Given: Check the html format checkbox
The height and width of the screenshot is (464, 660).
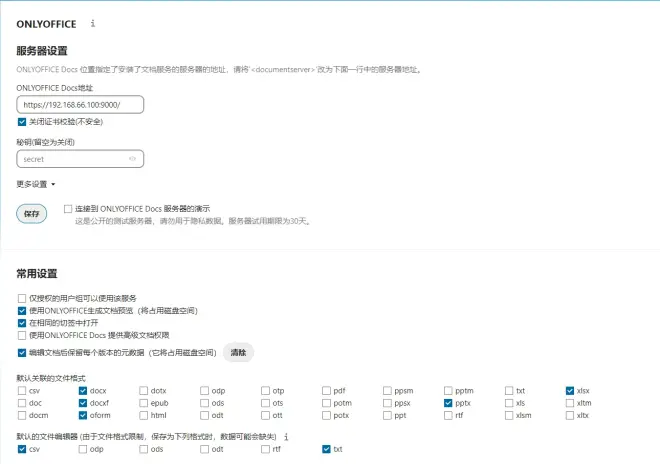Looking at the screenshot, I should point(144,415).
